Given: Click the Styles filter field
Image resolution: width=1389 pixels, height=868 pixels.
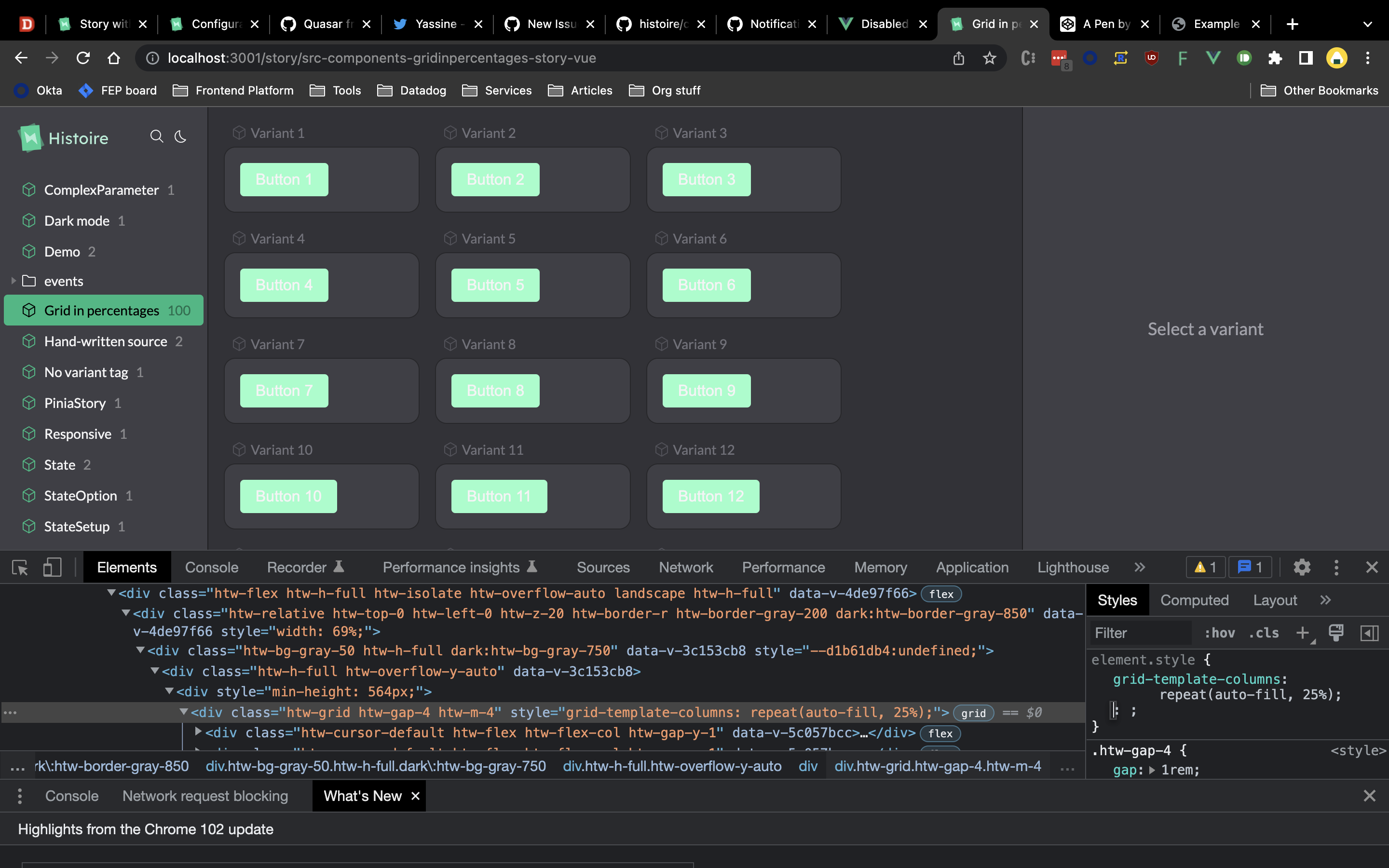Looking at the screenshot, I should click(1140, 633).
